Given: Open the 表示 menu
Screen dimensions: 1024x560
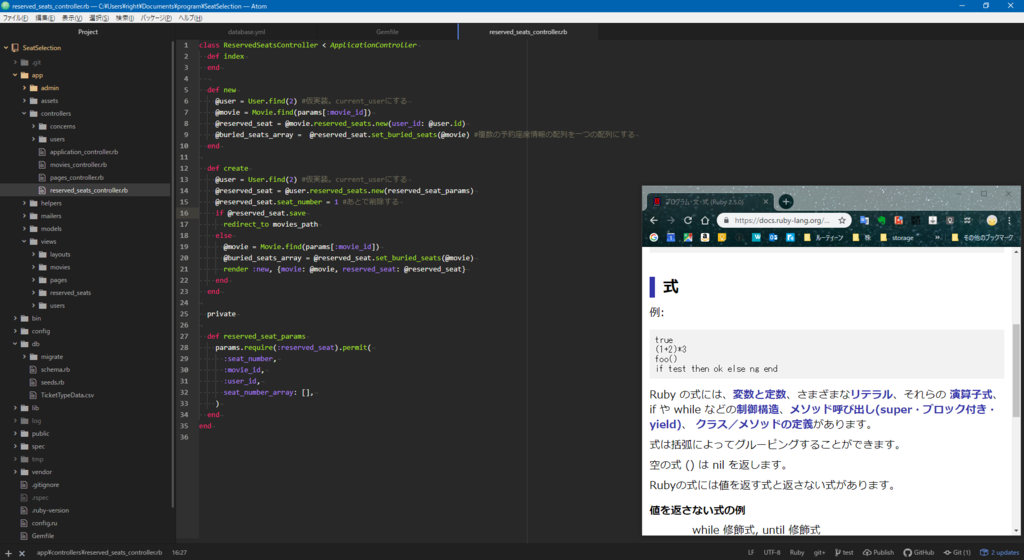Looking at the screenshot, I should 72,18.
